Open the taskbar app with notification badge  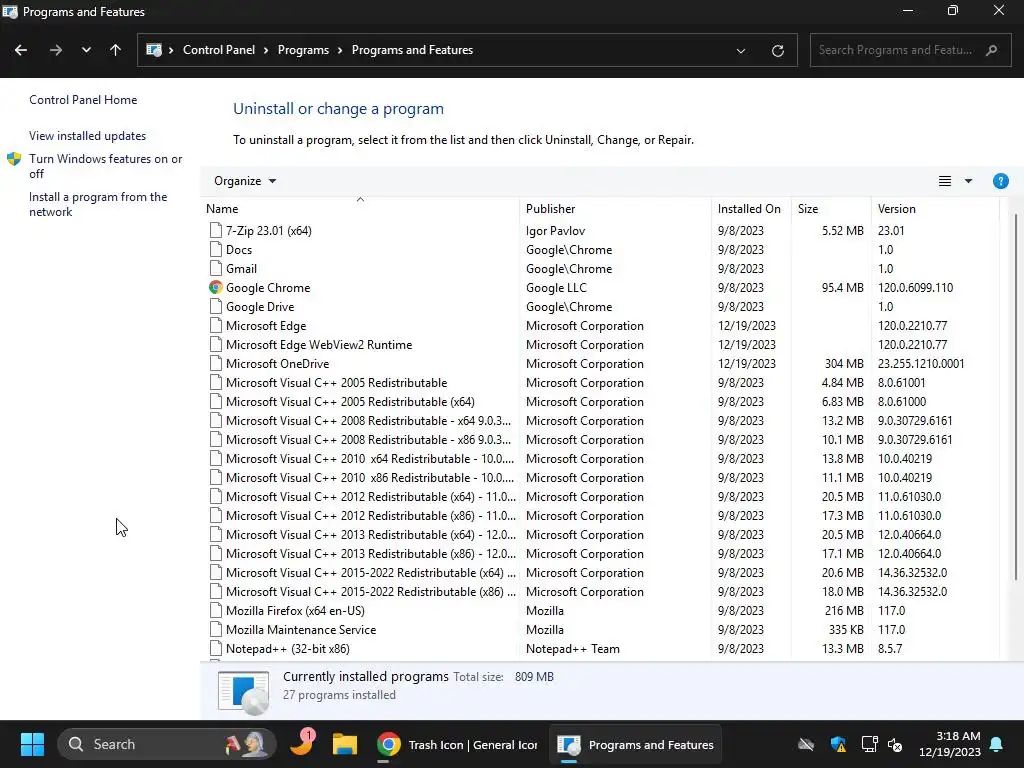(x=302, y=743)
